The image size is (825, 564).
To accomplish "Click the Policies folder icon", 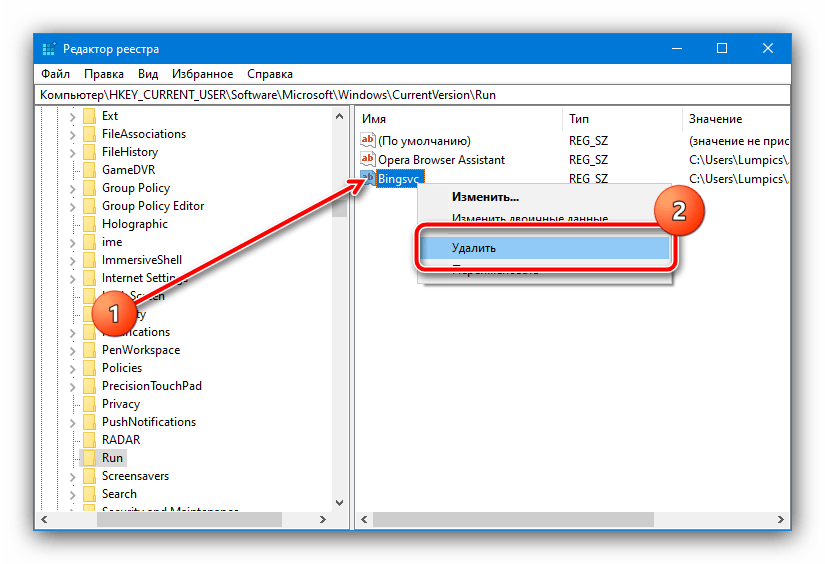I will [x=90, y=368].
